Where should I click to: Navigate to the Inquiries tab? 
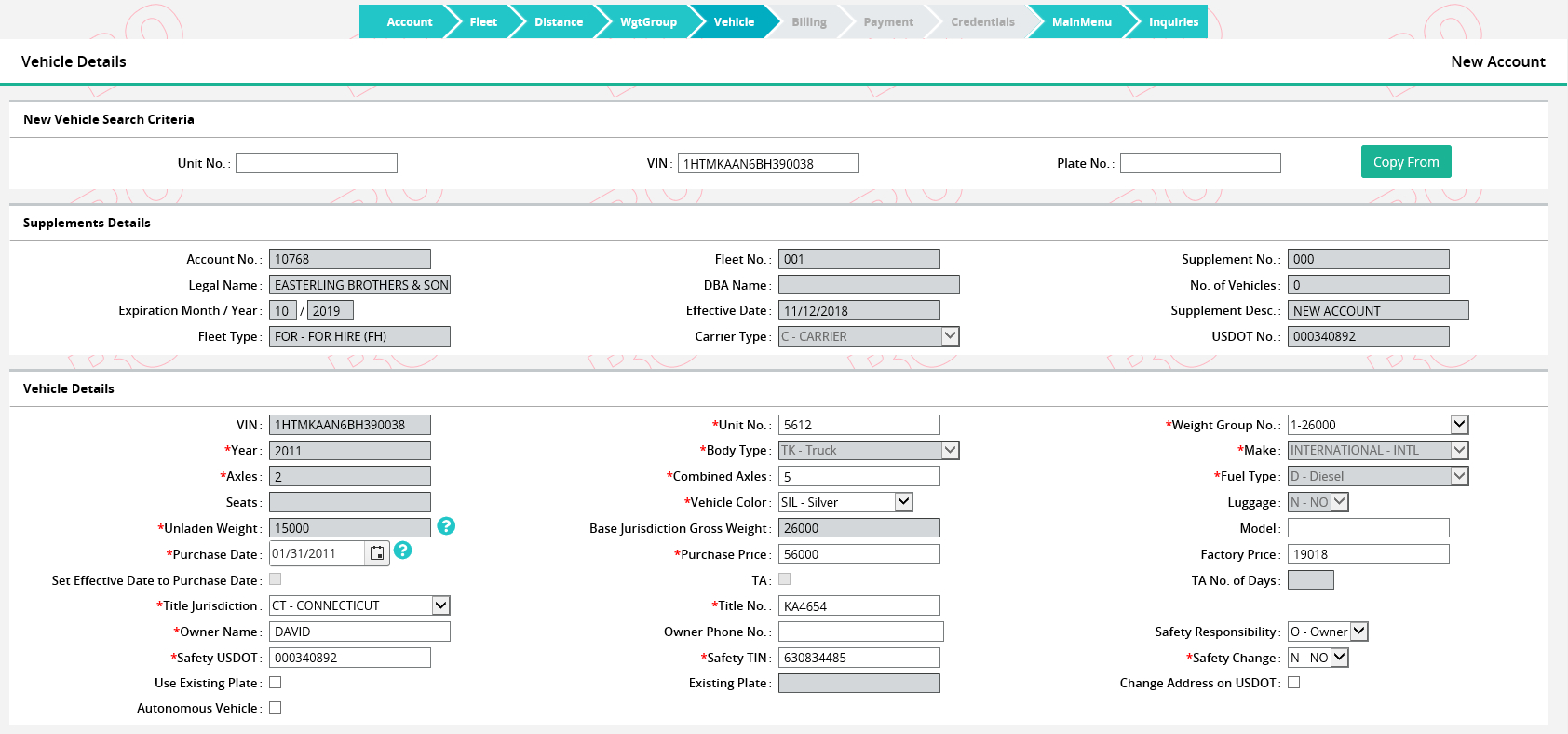[x=1172, y=22]
